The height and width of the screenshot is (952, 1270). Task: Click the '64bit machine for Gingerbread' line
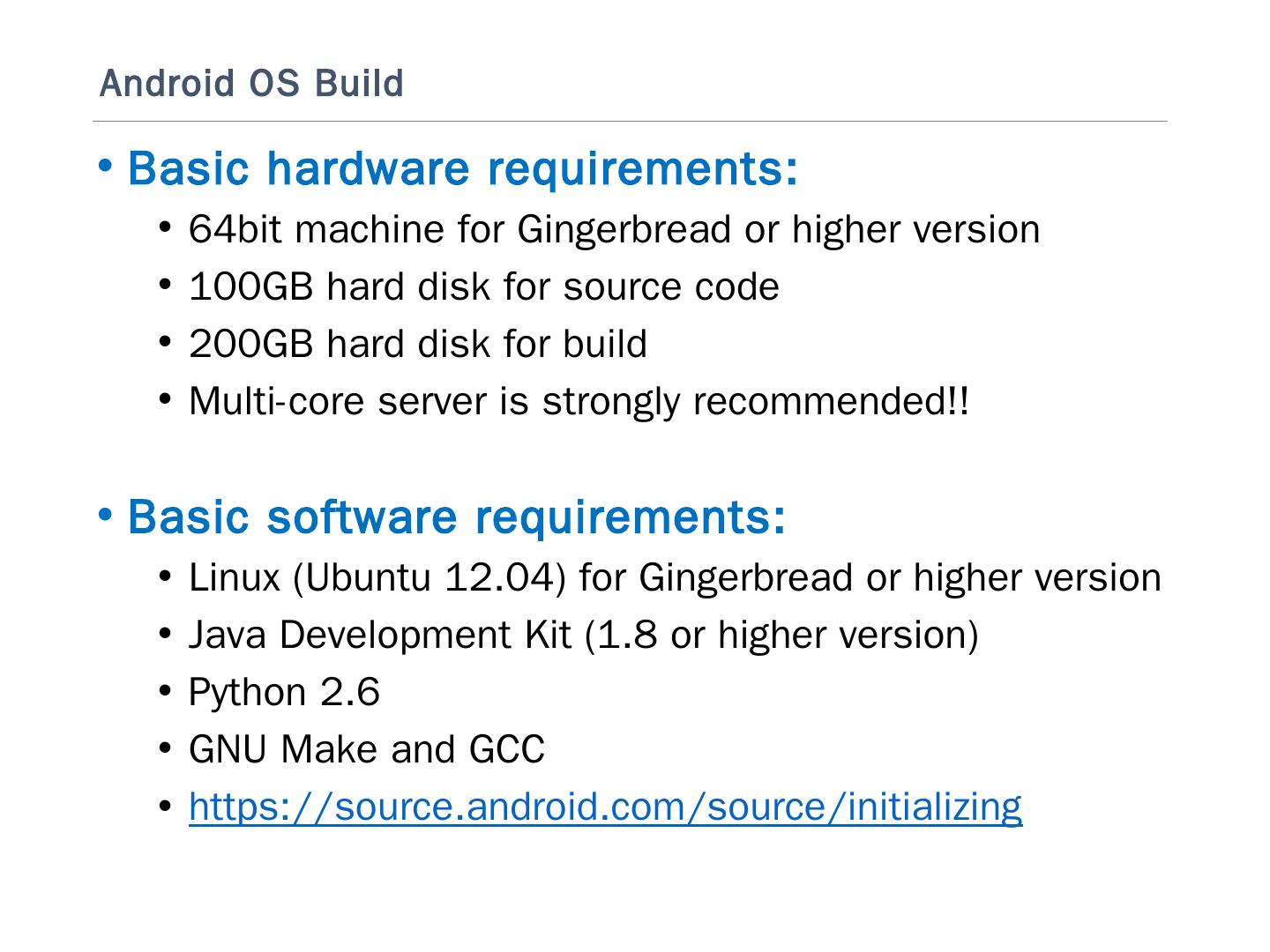click(x=614, y=230)
